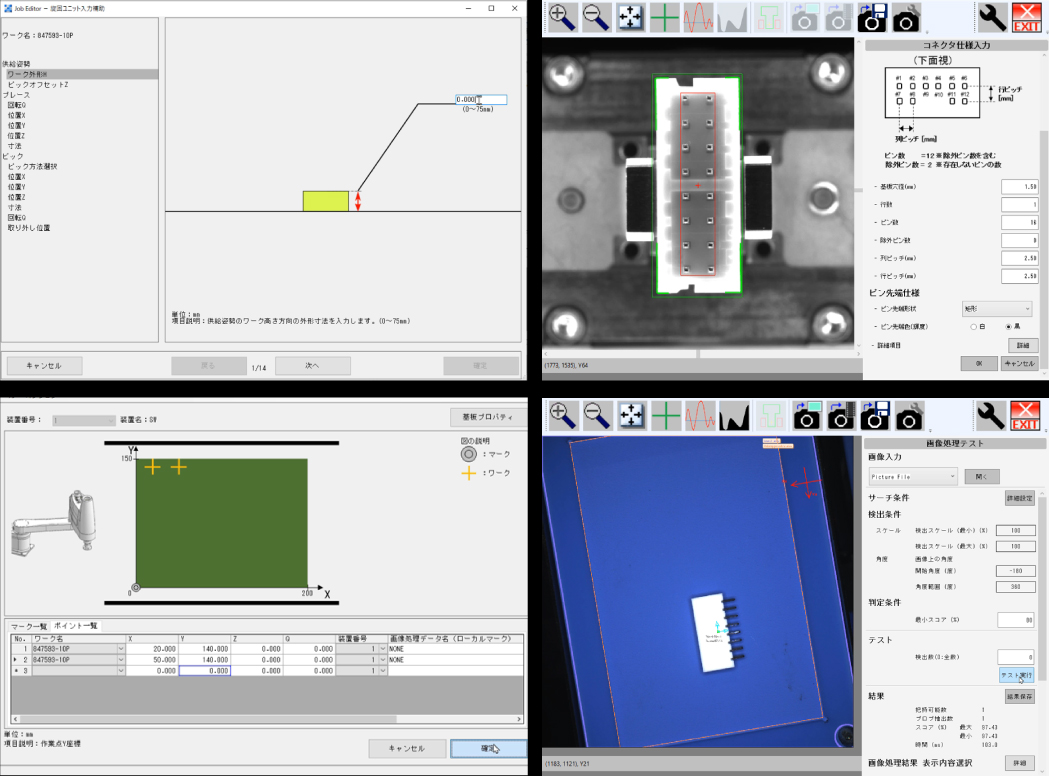Click zoom-out magnifier above the blue camera image
1049x776 pixels.
coord(597,416)
